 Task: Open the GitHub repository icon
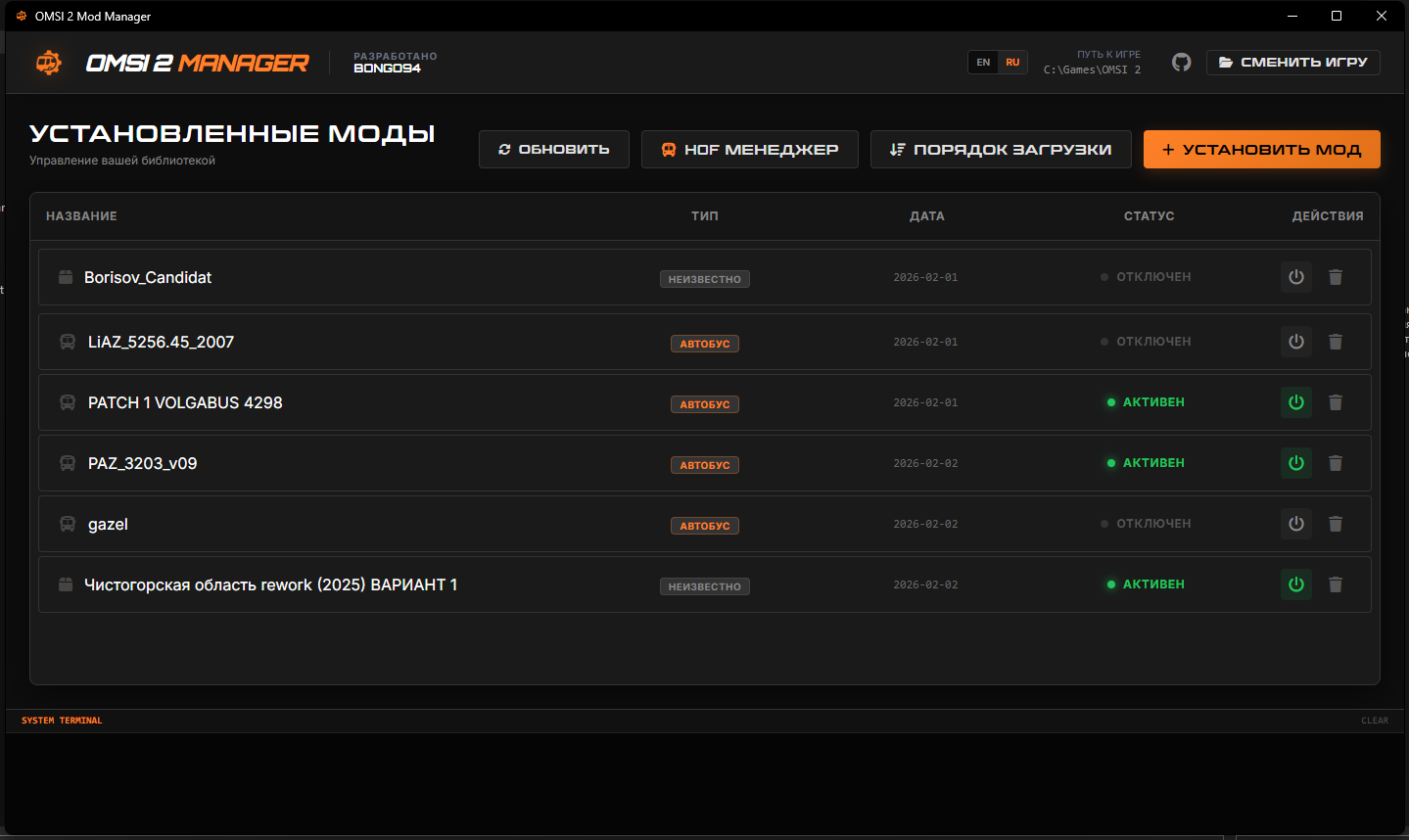click(x=1182, y=63)
